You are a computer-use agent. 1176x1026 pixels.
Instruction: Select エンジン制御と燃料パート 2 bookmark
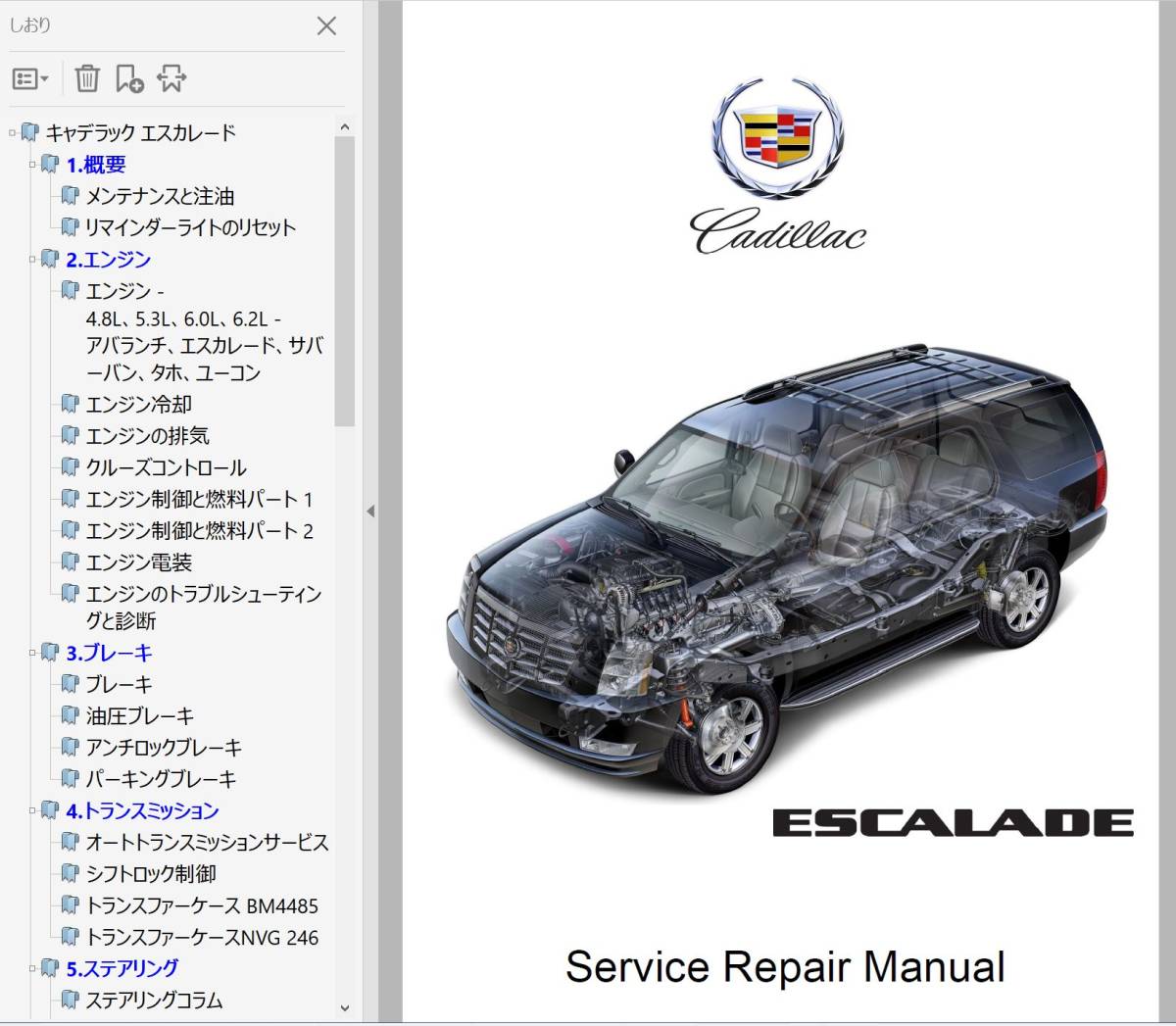pos(200,530)
